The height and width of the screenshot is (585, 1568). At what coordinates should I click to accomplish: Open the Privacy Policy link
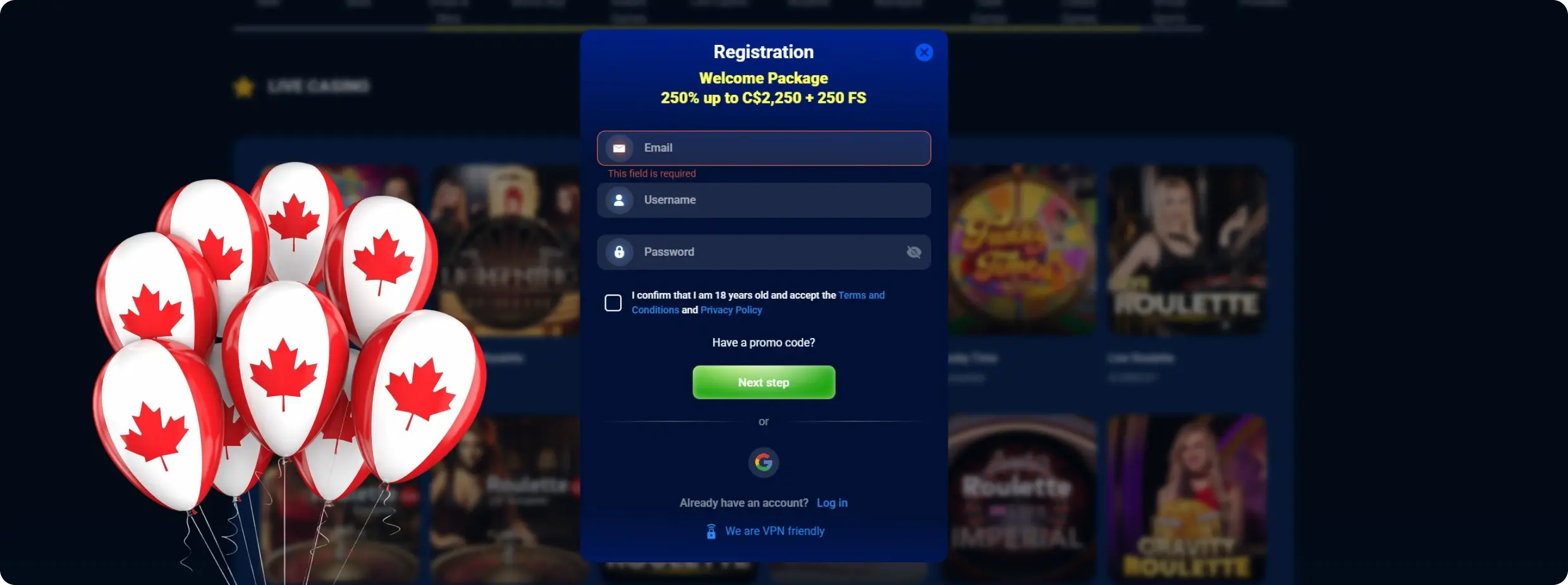731,310
